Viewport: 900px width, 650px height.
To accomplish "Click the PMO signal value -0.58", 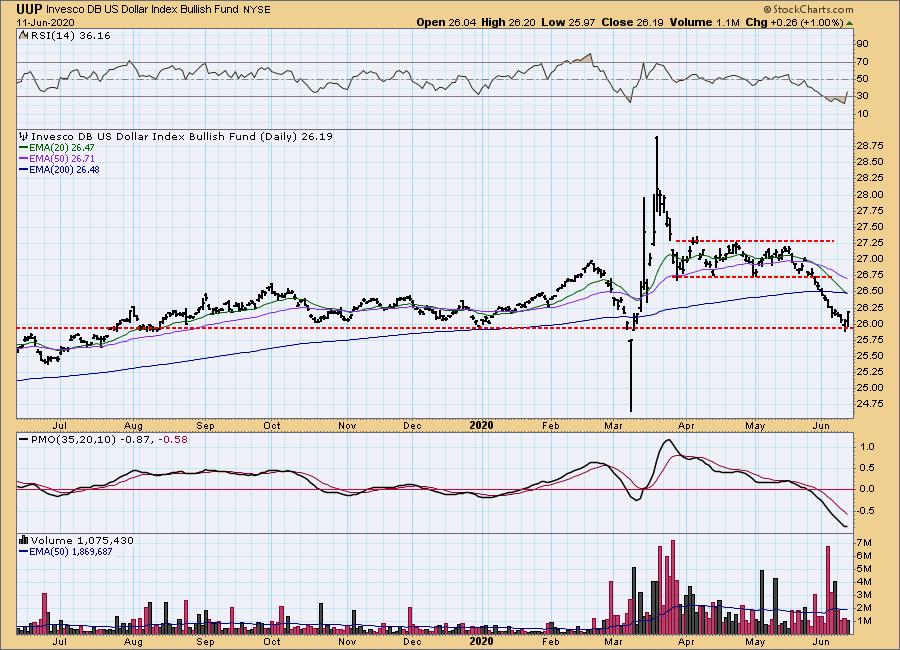I will point(173,439).
